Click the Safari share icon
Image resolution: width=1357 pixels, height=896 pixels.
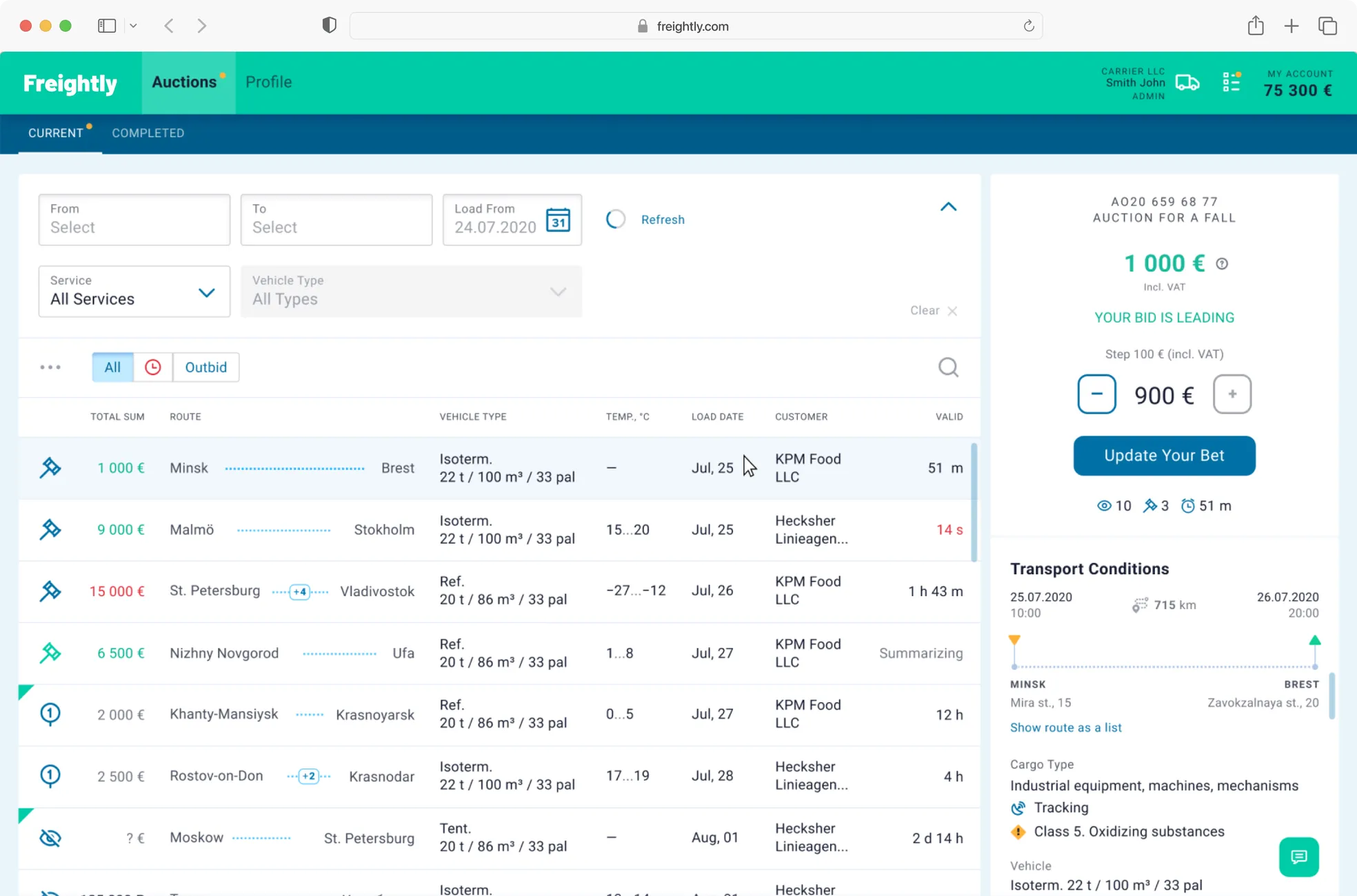[x=1255, y=26]
